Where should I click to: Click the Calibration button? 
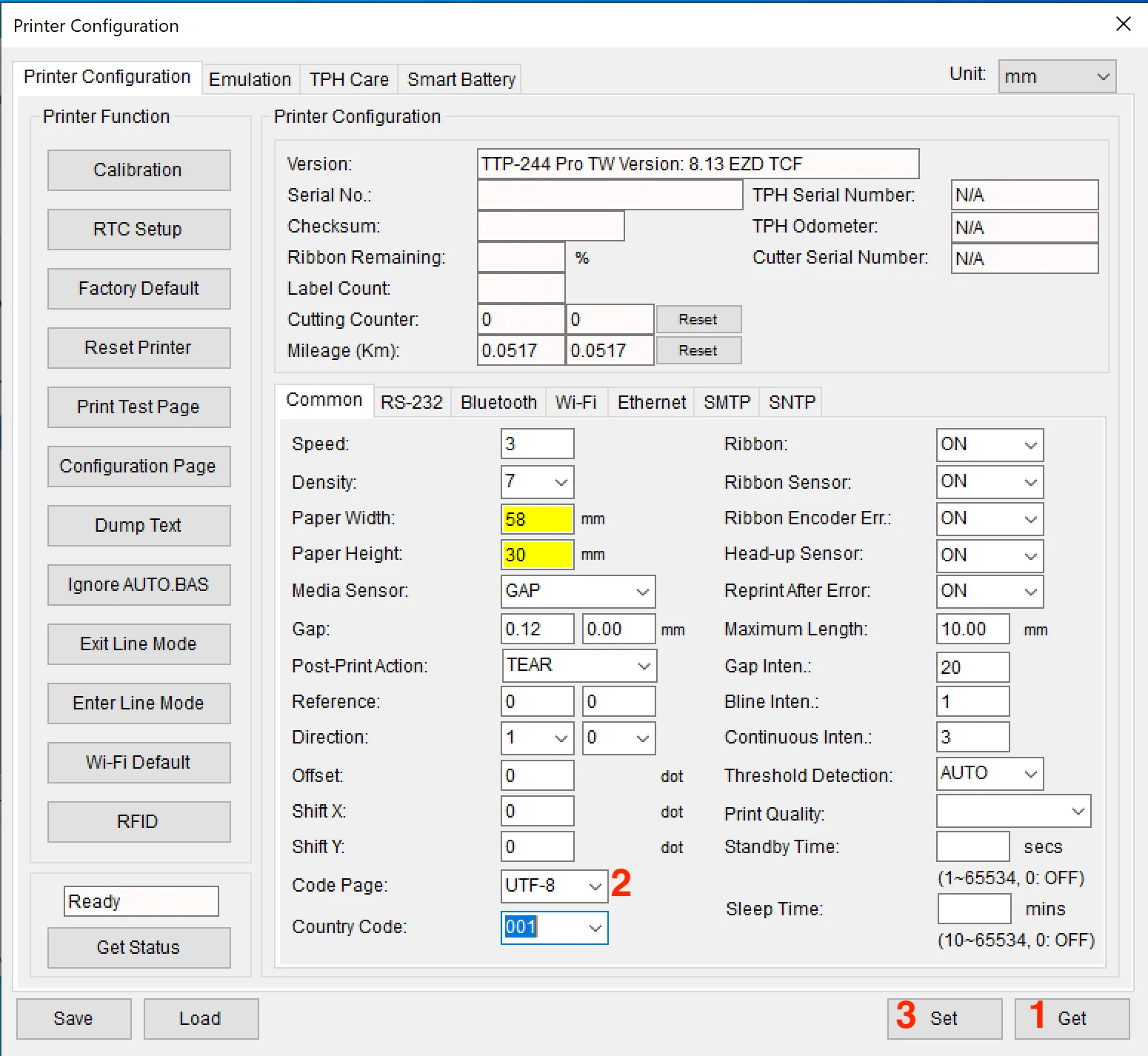tap(139, 170)
